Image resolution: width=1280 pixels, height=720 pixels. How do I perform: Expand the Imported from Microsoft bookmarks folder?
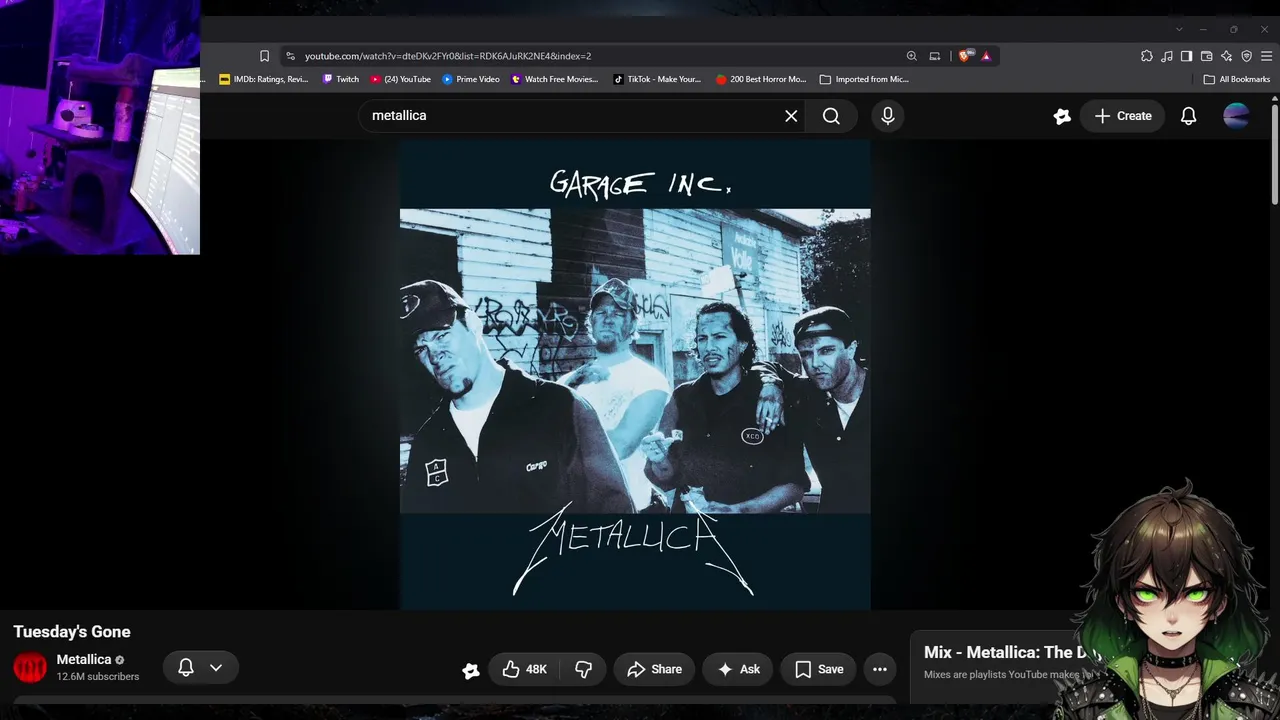click(864, 79)
